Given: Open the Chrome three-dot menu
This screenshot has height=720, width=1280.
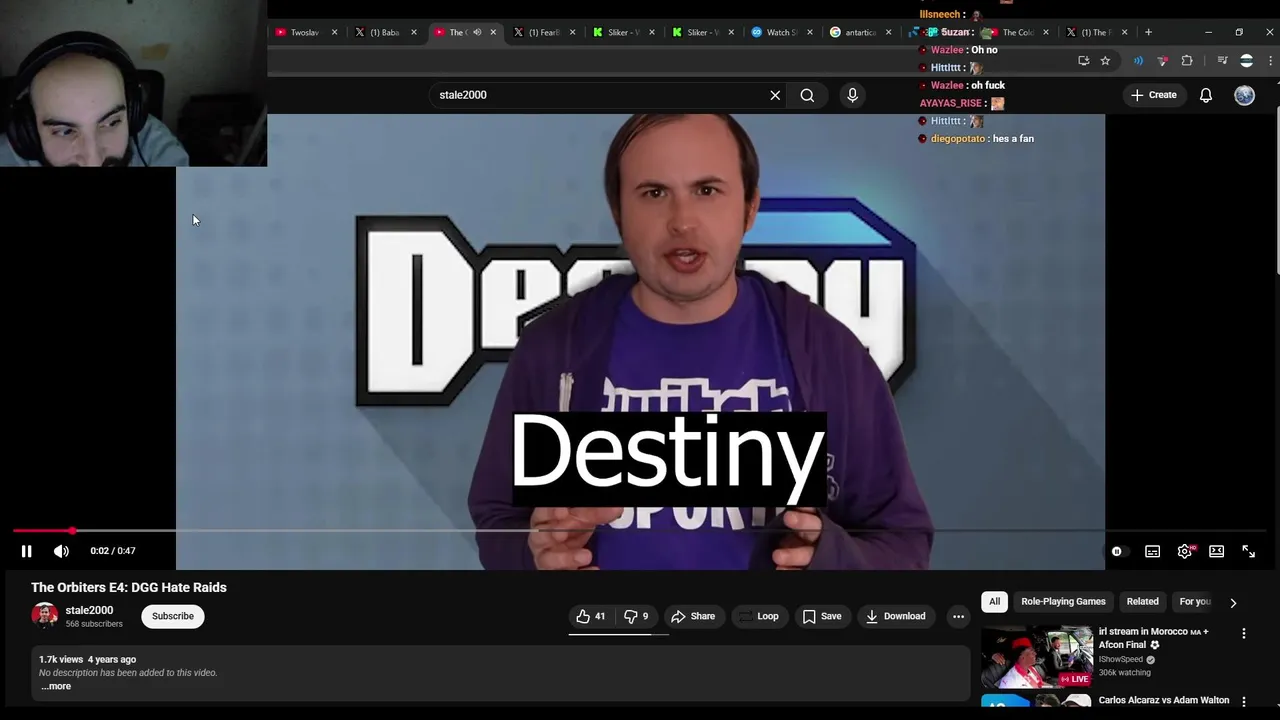Looking at the screenshot, I should [1270, 61].
